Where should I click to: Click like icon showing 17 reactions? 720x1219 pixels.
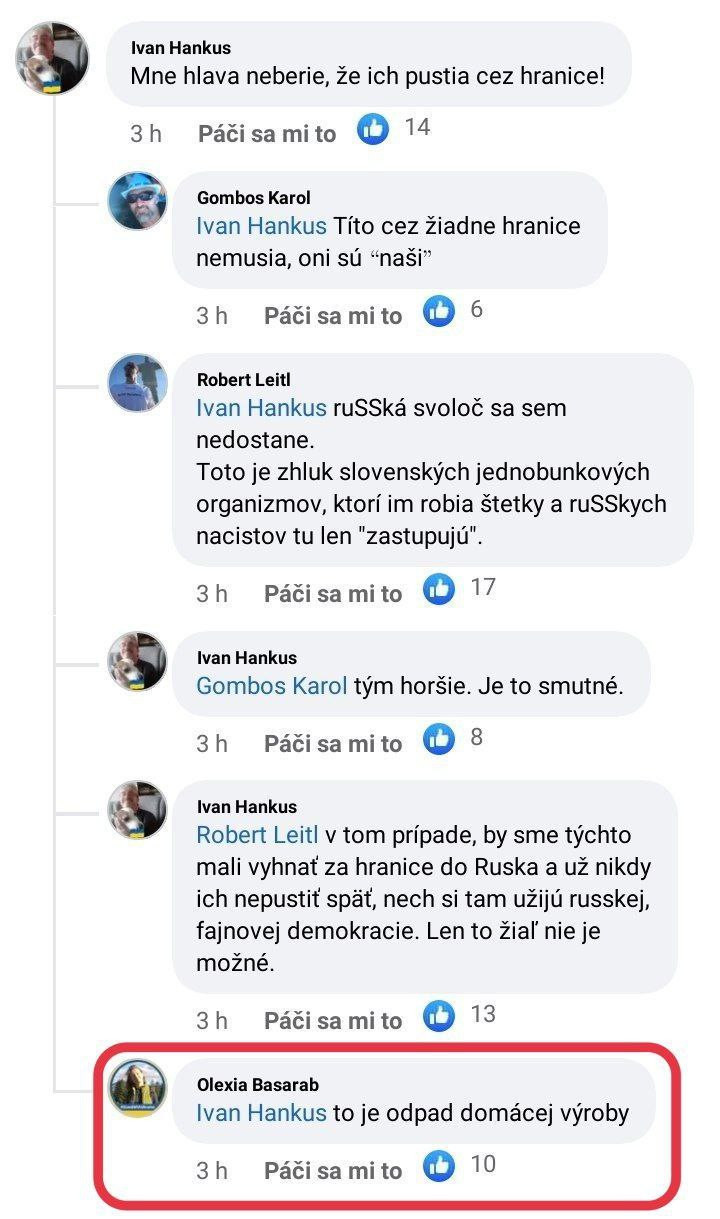(439, 590)
